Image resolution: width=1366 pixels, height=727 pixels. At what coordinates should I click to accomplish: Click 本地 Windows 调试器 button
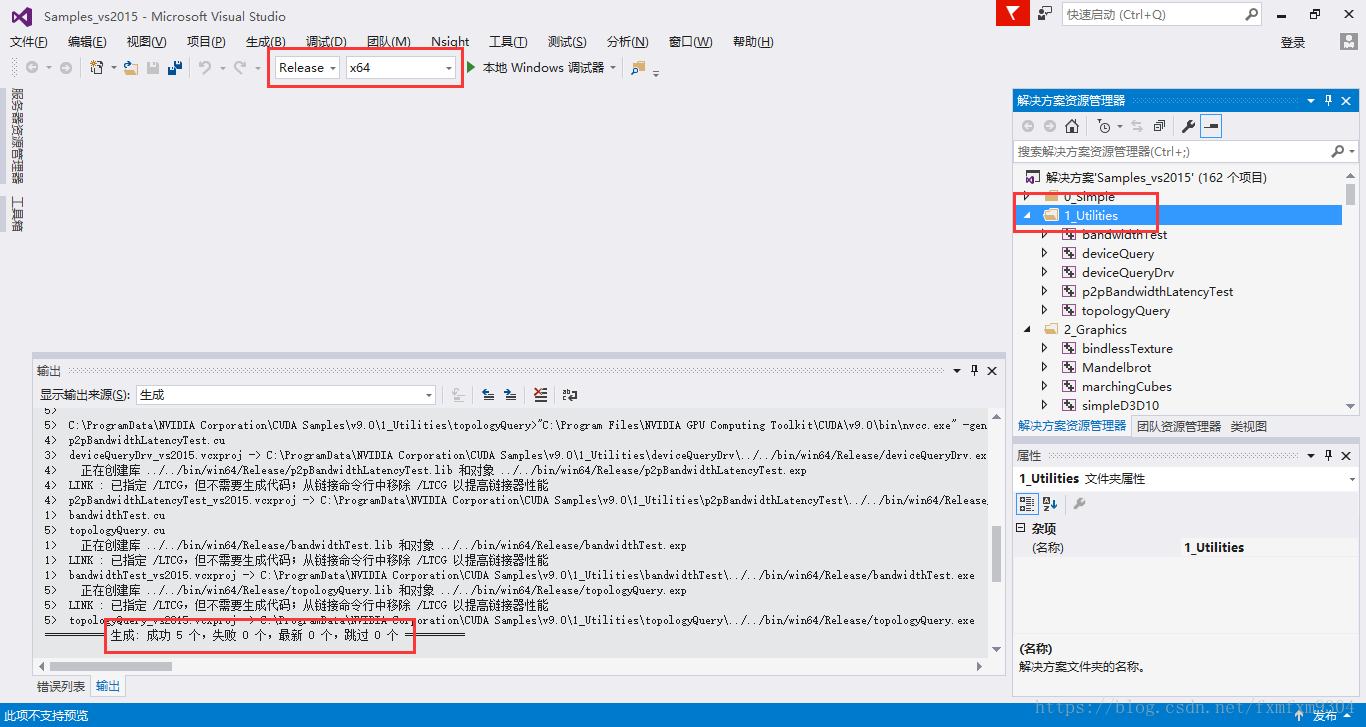pos(544,67)
